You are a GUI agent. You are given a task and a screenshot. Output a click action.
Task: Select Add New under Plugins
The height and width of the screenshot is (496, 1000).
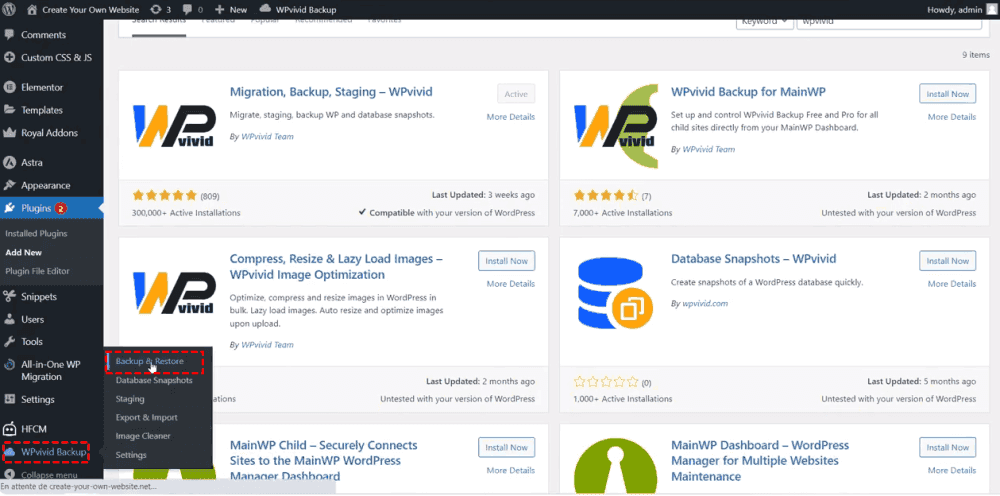click(24, 252)
